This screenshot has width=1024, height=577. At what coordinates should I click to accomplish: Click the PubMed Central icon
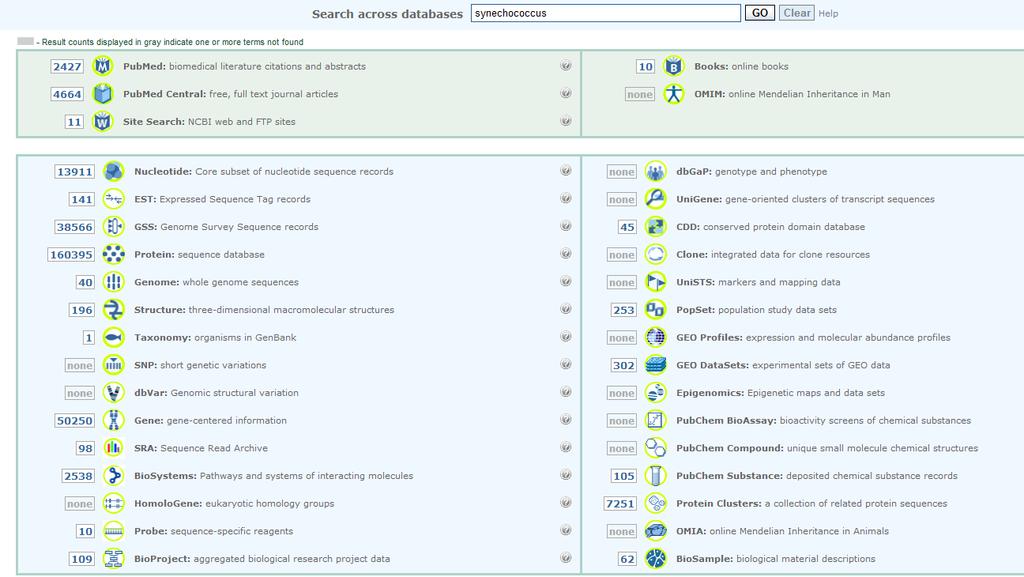tap(103, 93)
